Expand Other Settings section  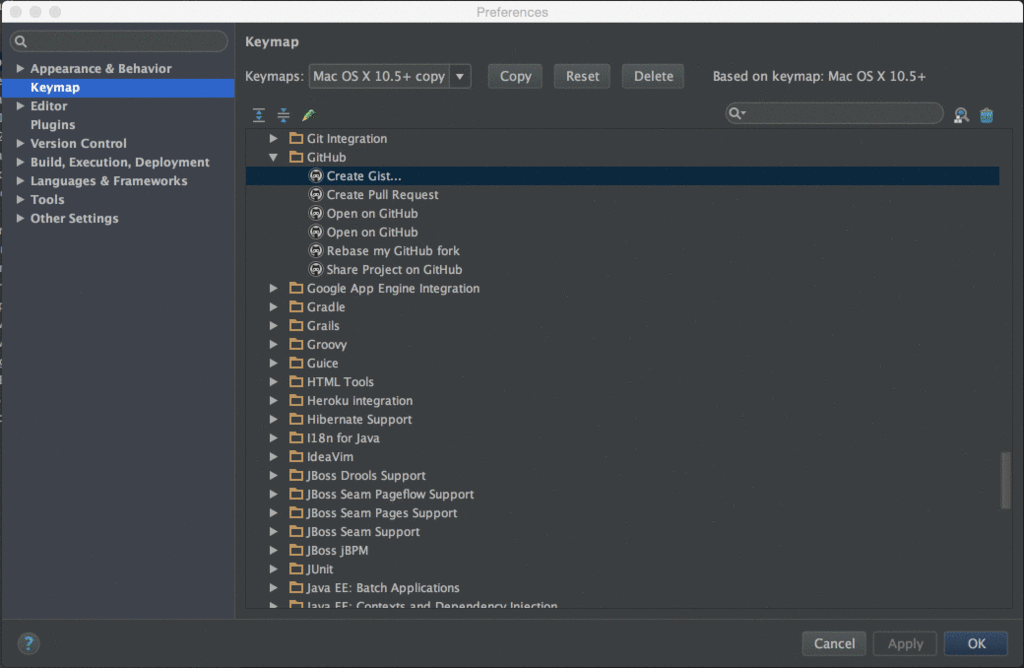20,218
